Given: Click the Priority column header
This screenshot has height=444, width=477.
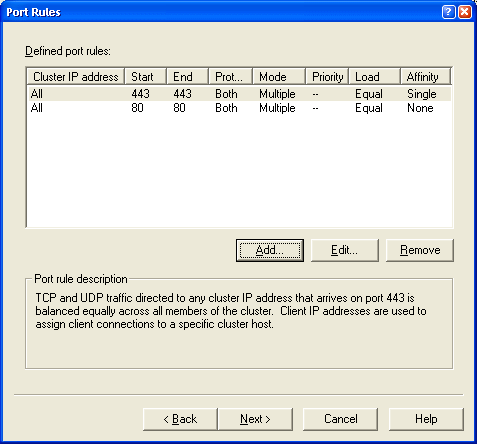Looking at the screenshot, I should 327,77.
